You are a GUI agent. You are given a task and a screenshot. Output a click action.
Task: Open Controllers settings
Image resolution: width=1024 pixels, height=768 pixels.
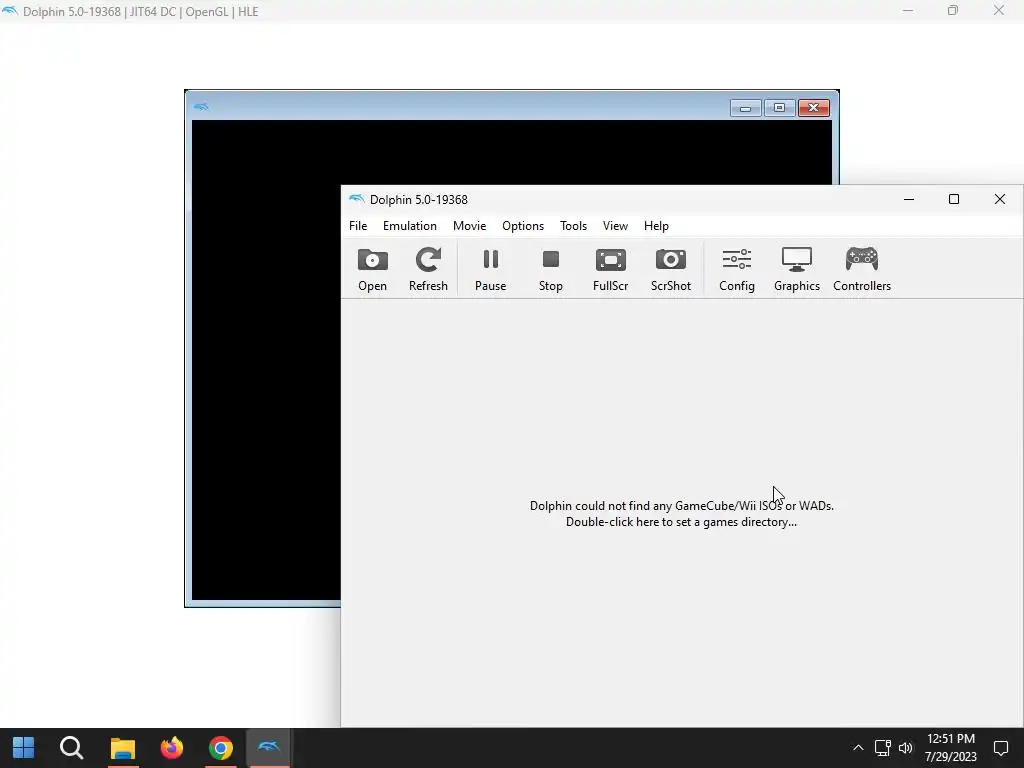[x=862, y=269]
